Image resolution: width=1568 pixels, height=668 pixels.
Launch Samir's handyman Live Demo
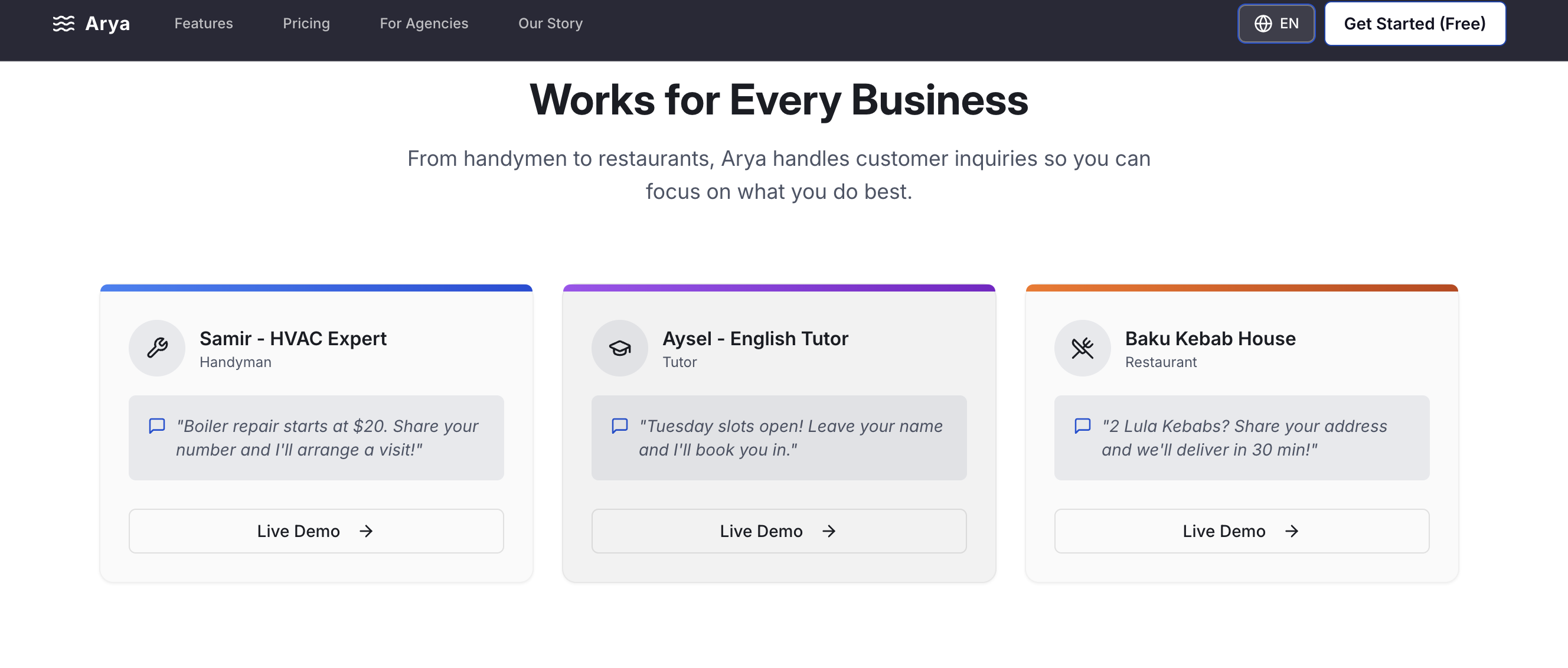(316, 531)
